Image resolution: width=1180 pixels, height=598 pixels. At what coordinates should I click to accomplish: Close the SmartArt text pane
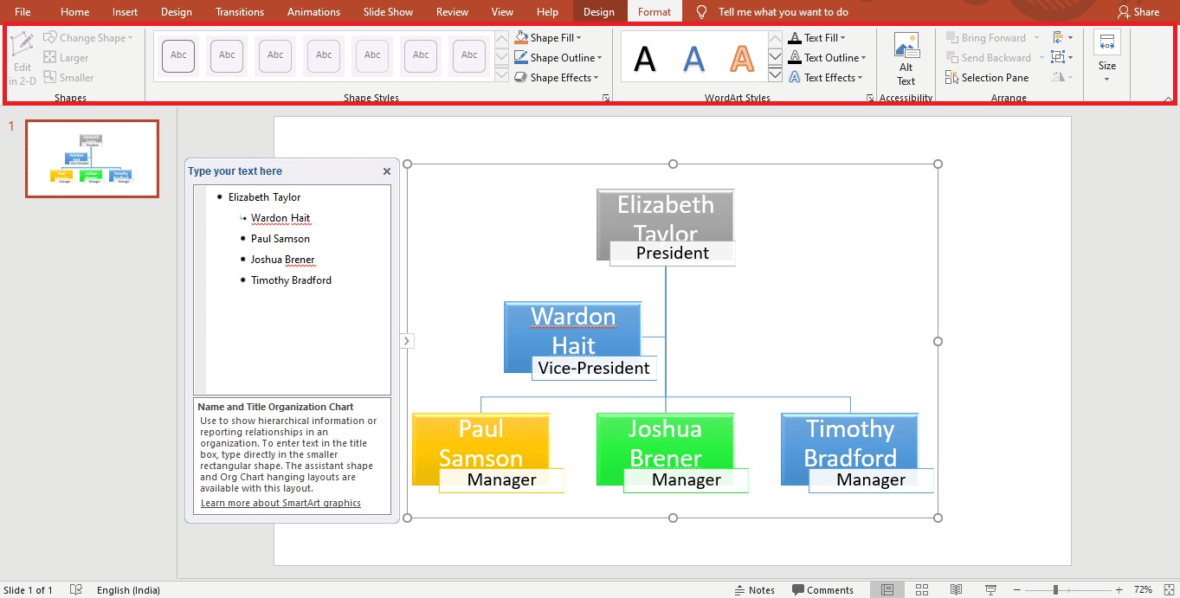pos(387,172)
